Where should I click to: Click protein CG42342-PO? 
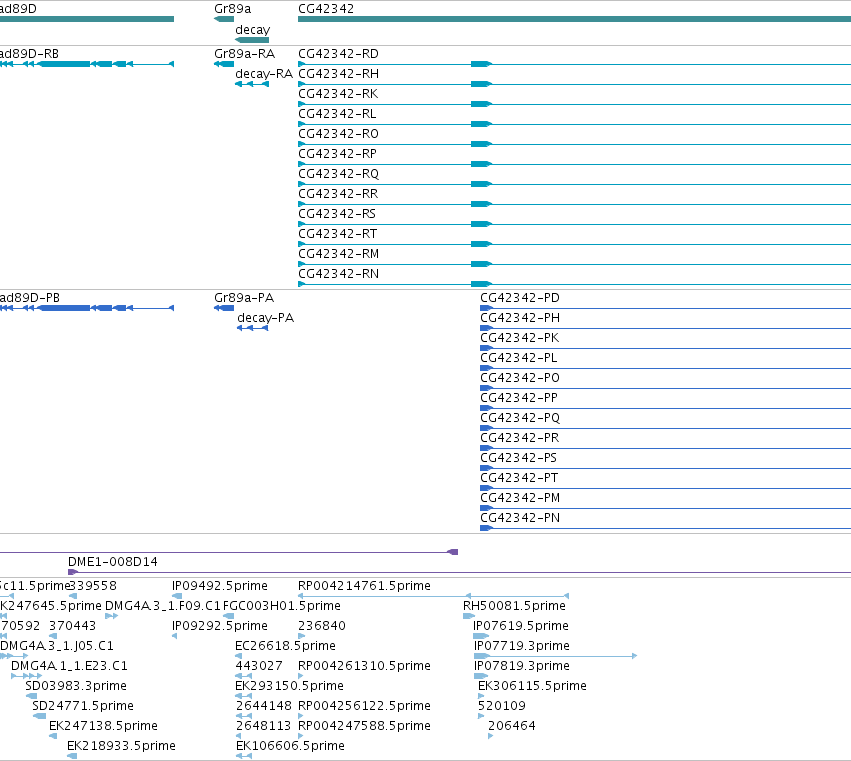pos(520,378)
